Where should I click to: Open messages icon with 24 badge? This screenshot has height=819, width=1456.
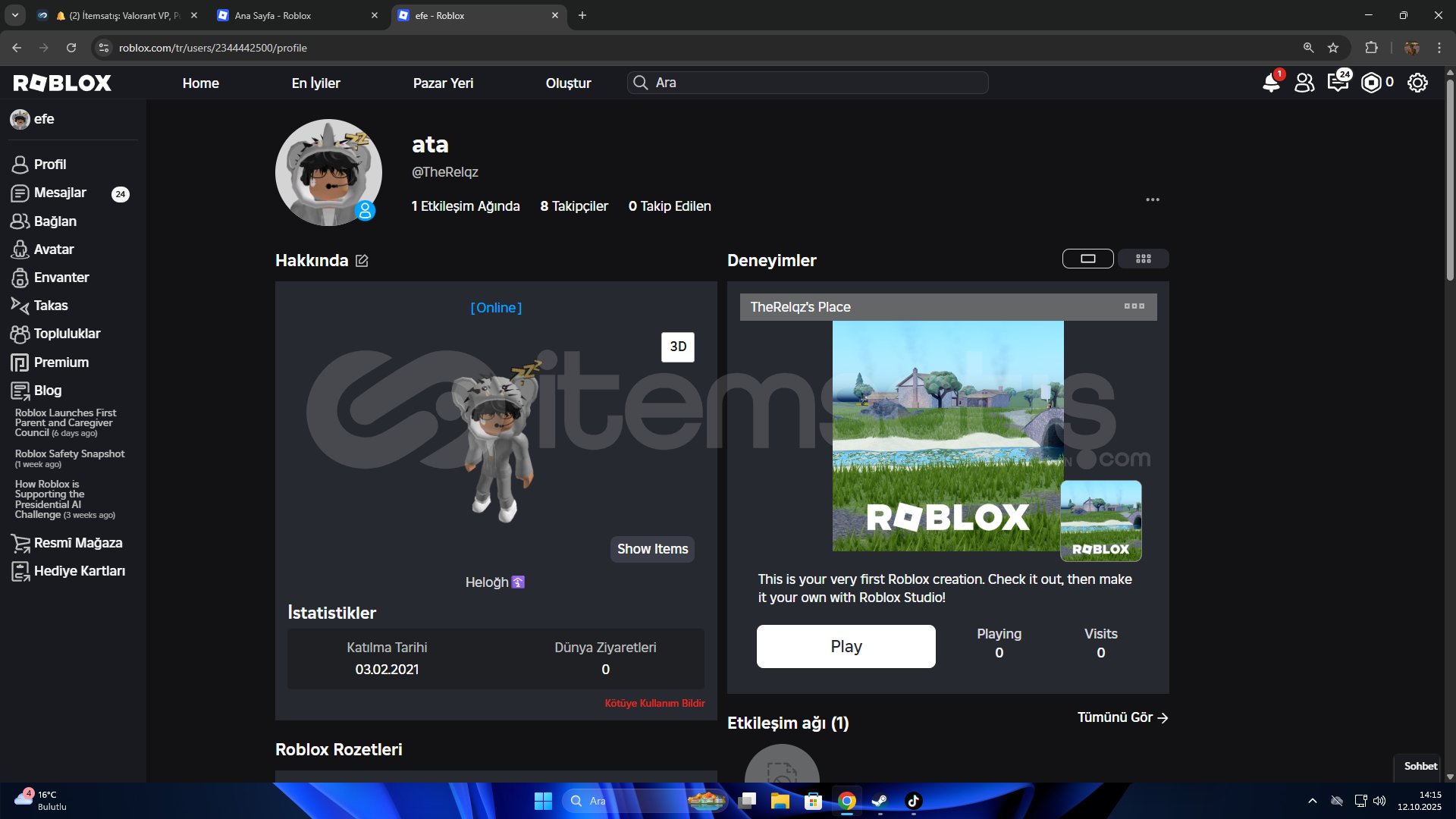pyautogui.click(x=1338, y=83)
